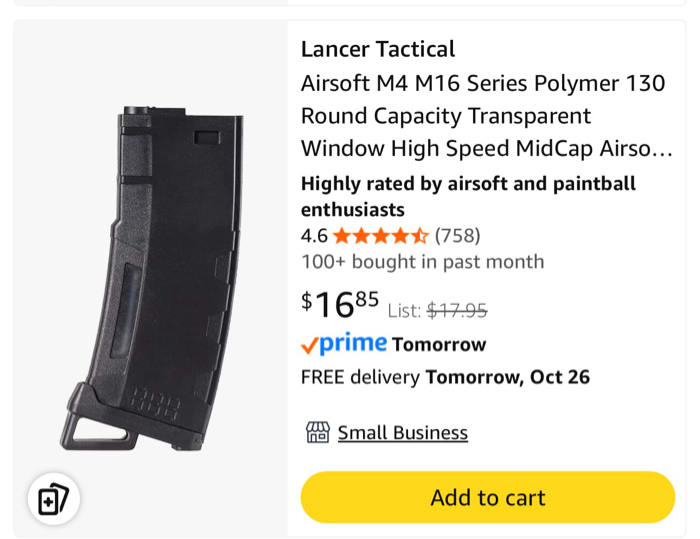700x539 pixels.
Task: Click 'Tomorrow' next to the Prime logo
Action: click(x=439, y=345)
